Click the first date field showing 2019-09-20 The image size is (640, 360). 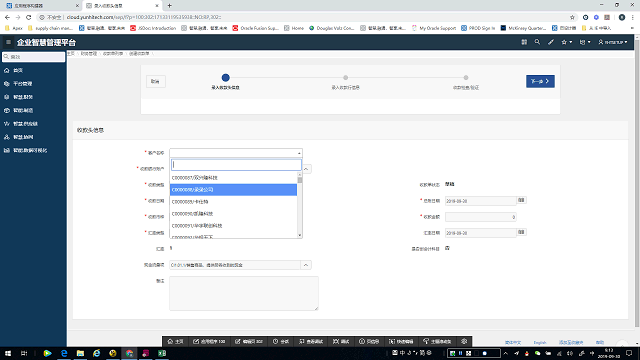click(x=480, y=201)
